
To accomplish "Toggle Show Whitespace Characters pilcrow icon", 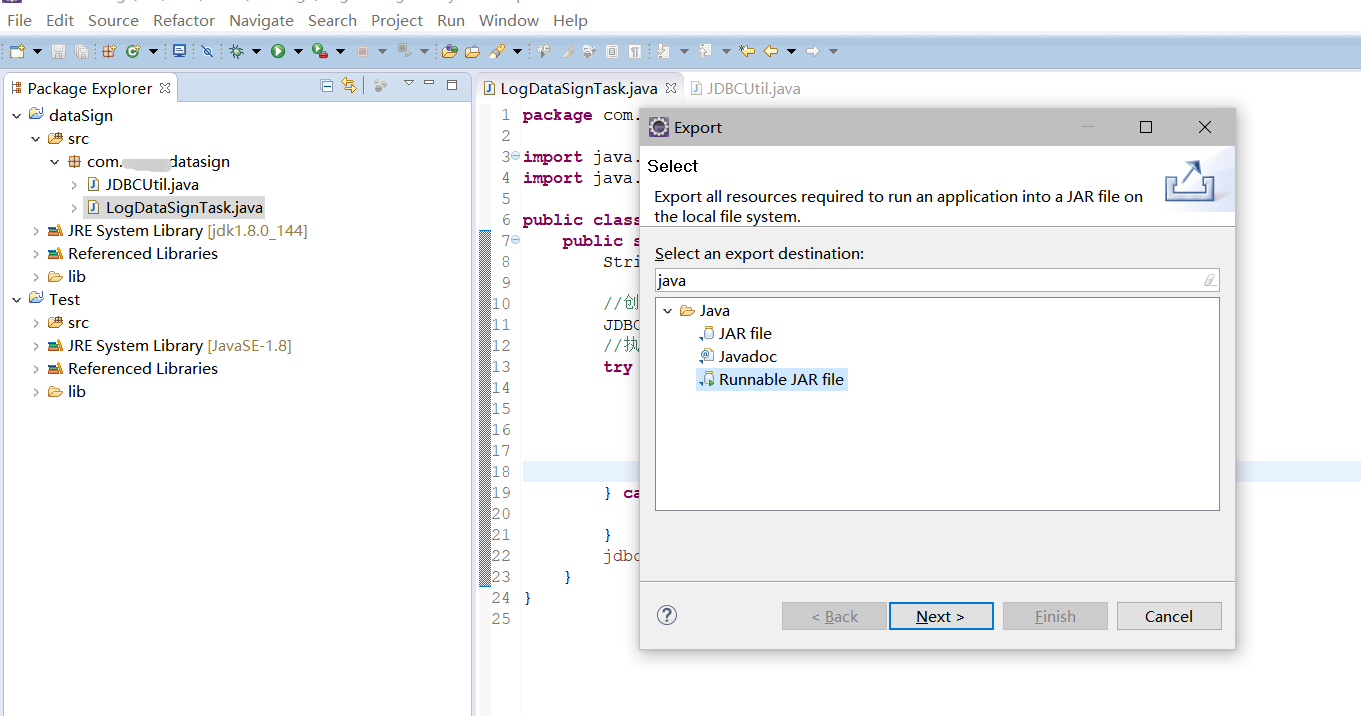I will [634, 51].
